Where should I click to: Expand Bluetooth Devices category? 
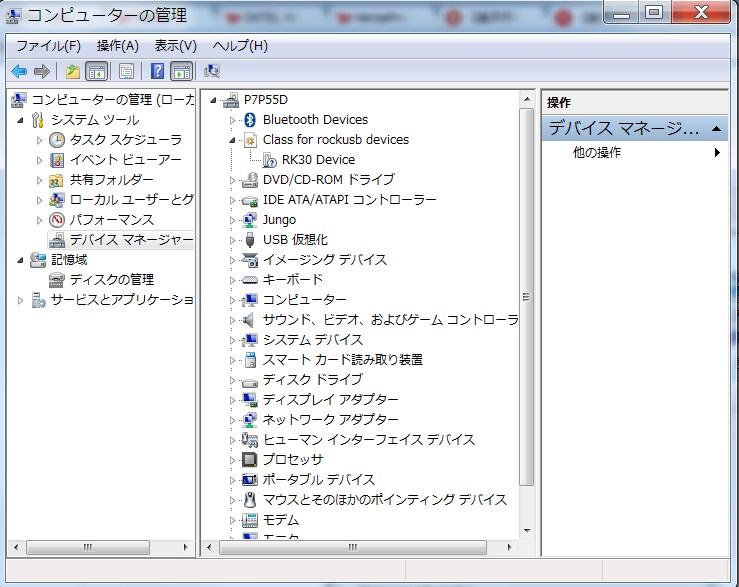tap(232, 120)
